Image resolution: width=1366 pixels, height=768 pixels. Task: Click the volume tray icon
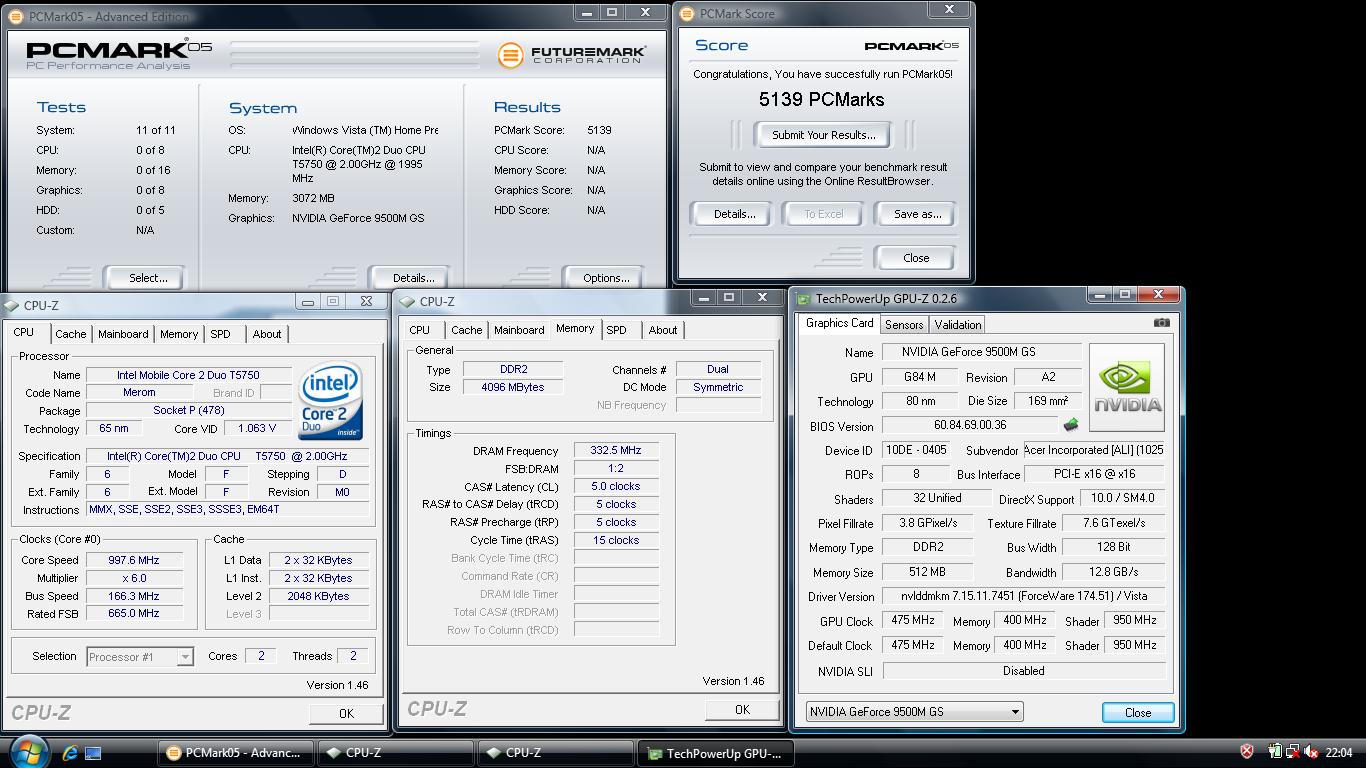1311,752
